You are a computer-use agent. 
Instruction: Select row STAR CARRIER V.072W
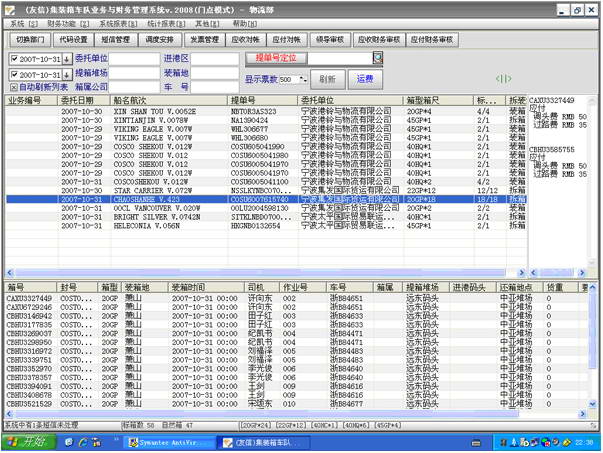point(266,191)
